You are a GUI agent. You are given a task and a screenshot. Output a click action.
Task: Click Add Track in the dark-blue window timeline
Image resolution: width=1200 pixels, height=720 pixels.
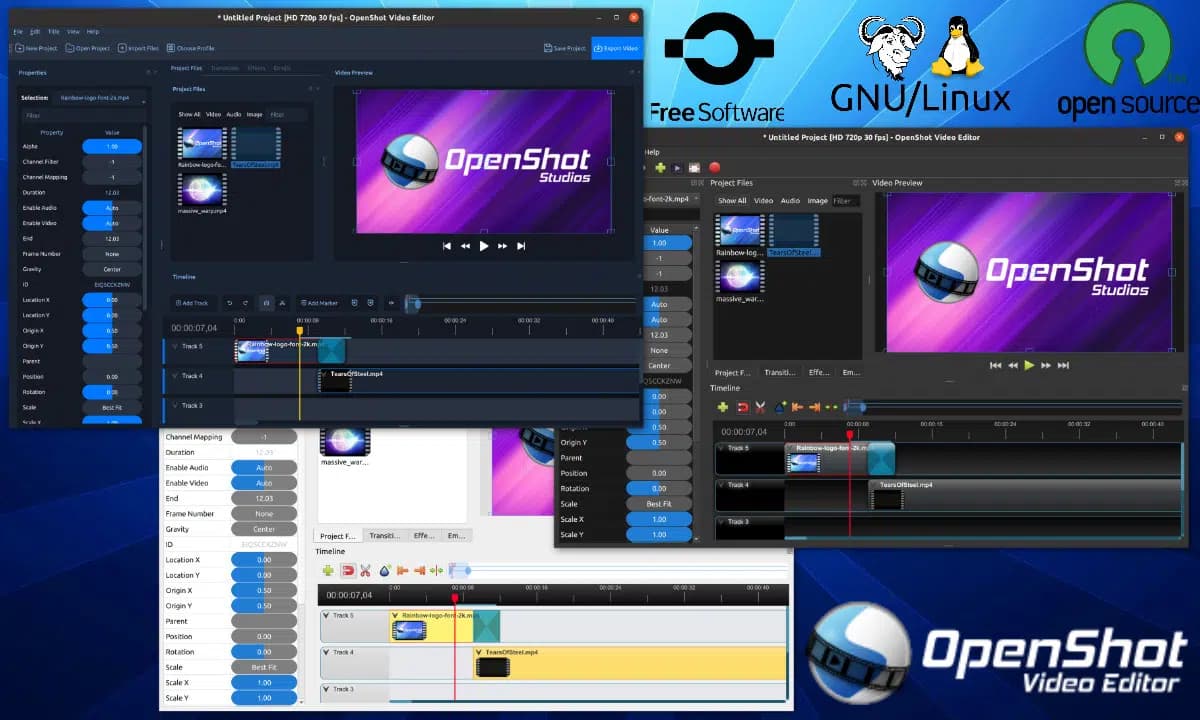tap(192, 303)
